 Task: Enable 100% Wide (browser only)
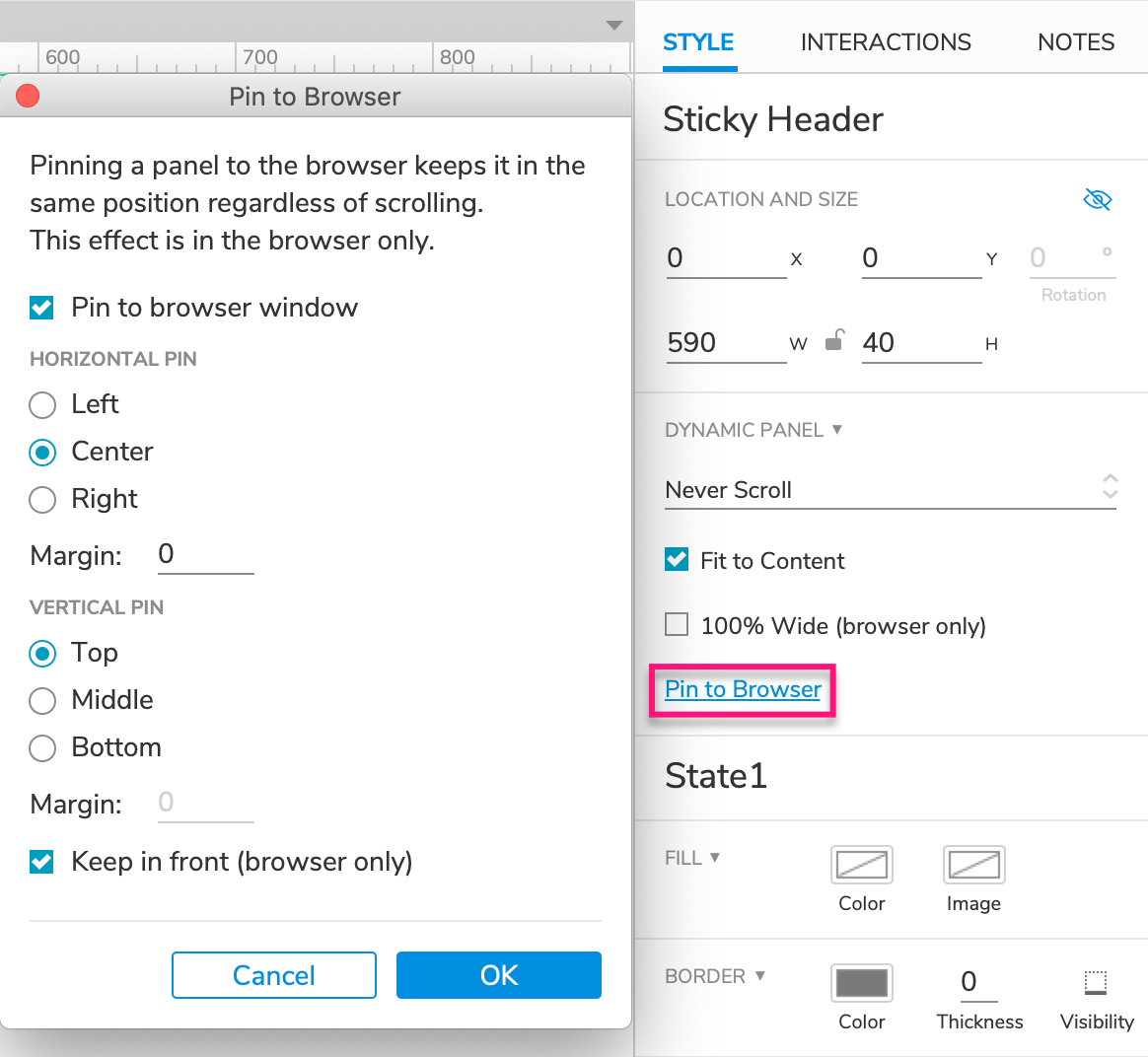[x=677, y=625]
